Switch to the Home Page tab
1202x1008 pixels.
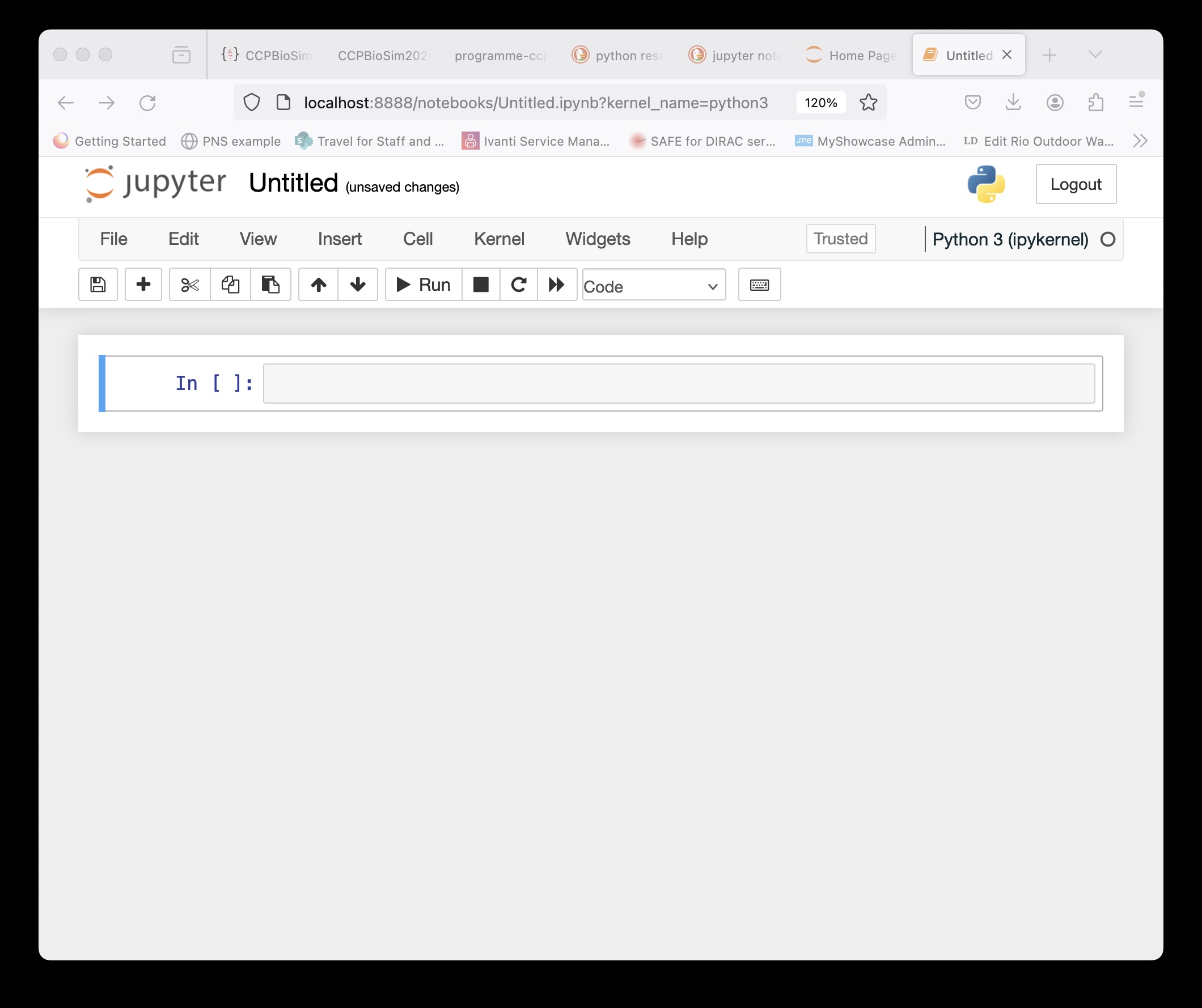[852, 56]
